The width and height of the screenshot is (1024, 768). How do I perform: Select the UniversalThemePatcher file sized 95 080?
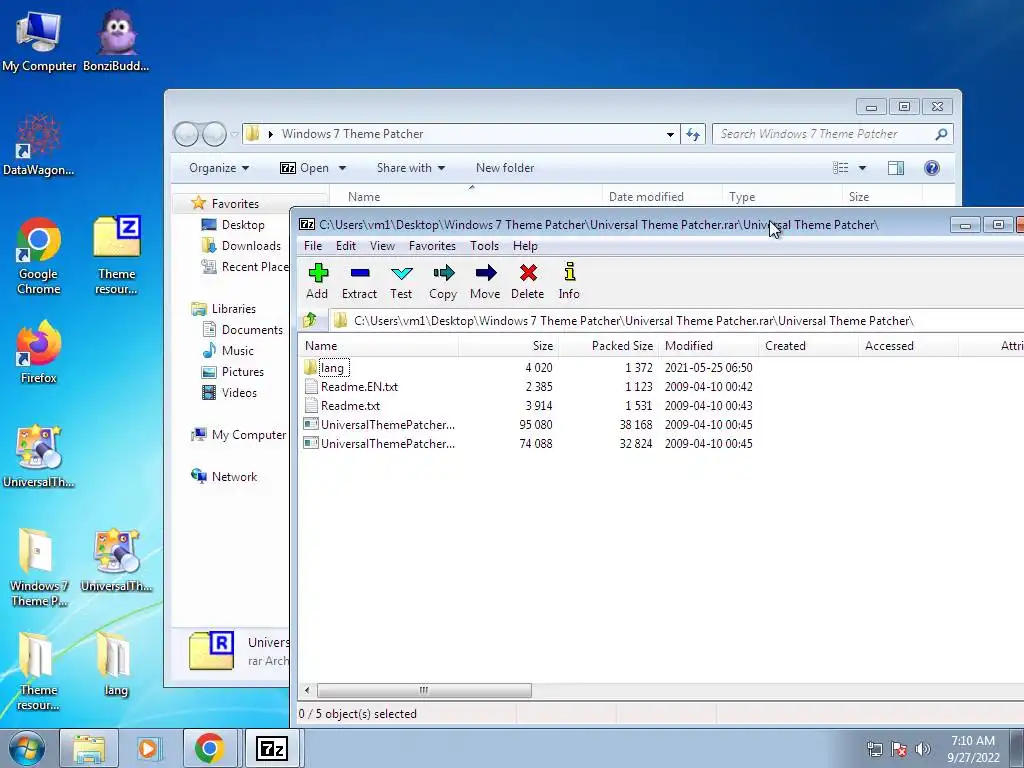(387, 424)
